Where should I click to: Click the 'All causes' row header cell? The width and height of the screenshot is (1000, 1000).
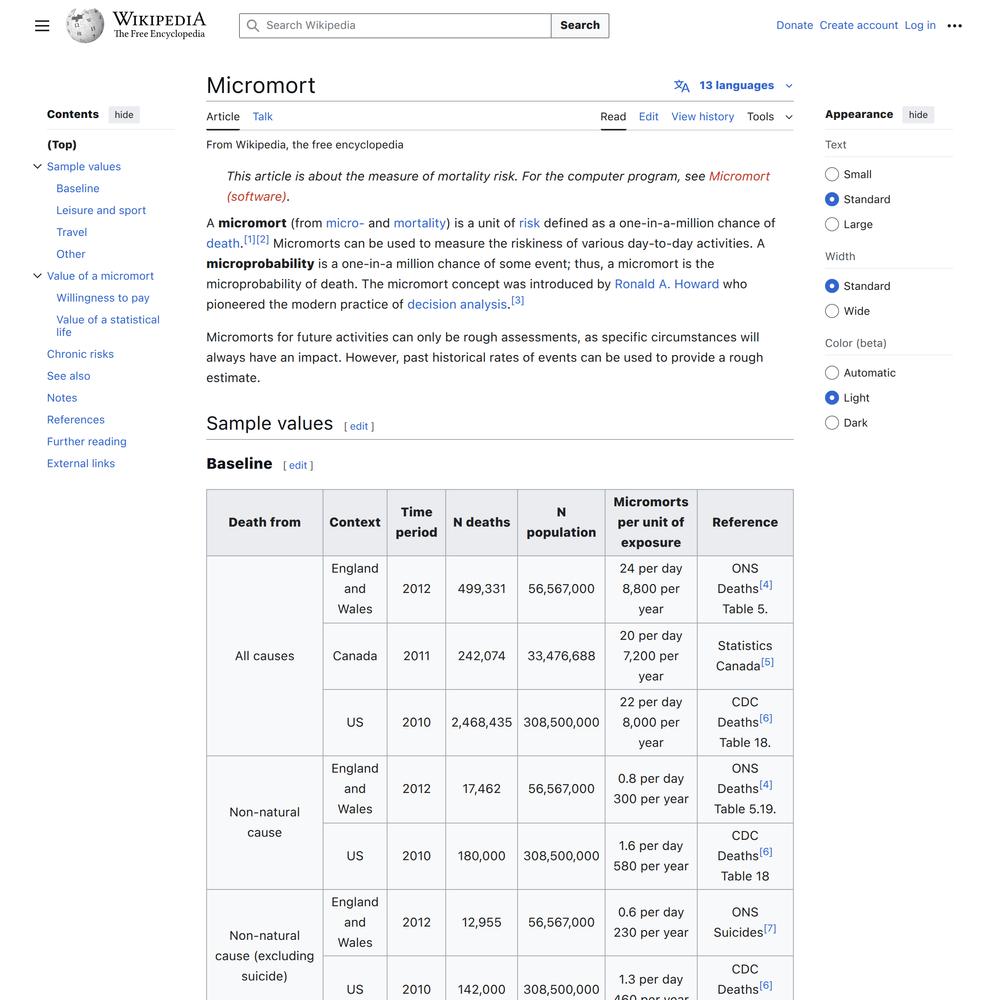tap(265, 656)
